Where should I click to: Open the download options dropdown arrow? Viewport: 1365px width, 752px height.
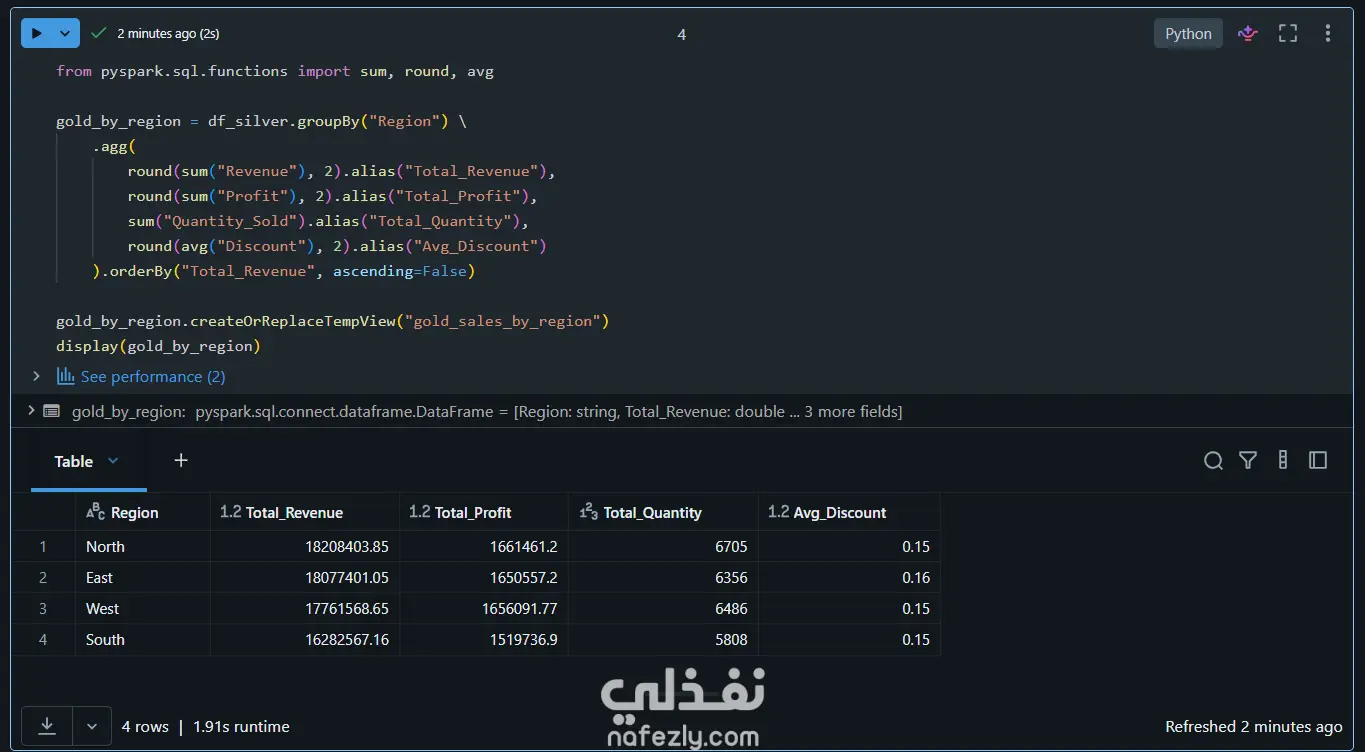(x=91, y=726)
